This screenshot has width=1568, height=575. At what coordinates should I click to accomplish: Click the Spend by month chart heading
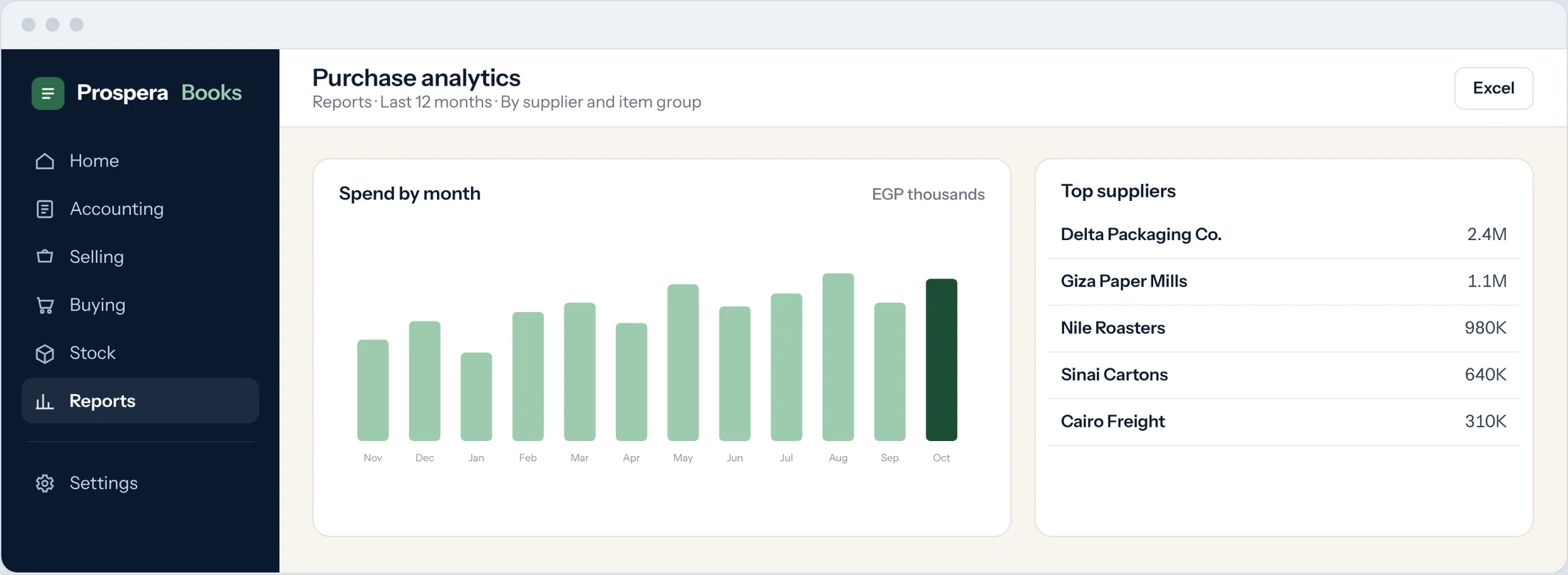click(x=410, y=194)
